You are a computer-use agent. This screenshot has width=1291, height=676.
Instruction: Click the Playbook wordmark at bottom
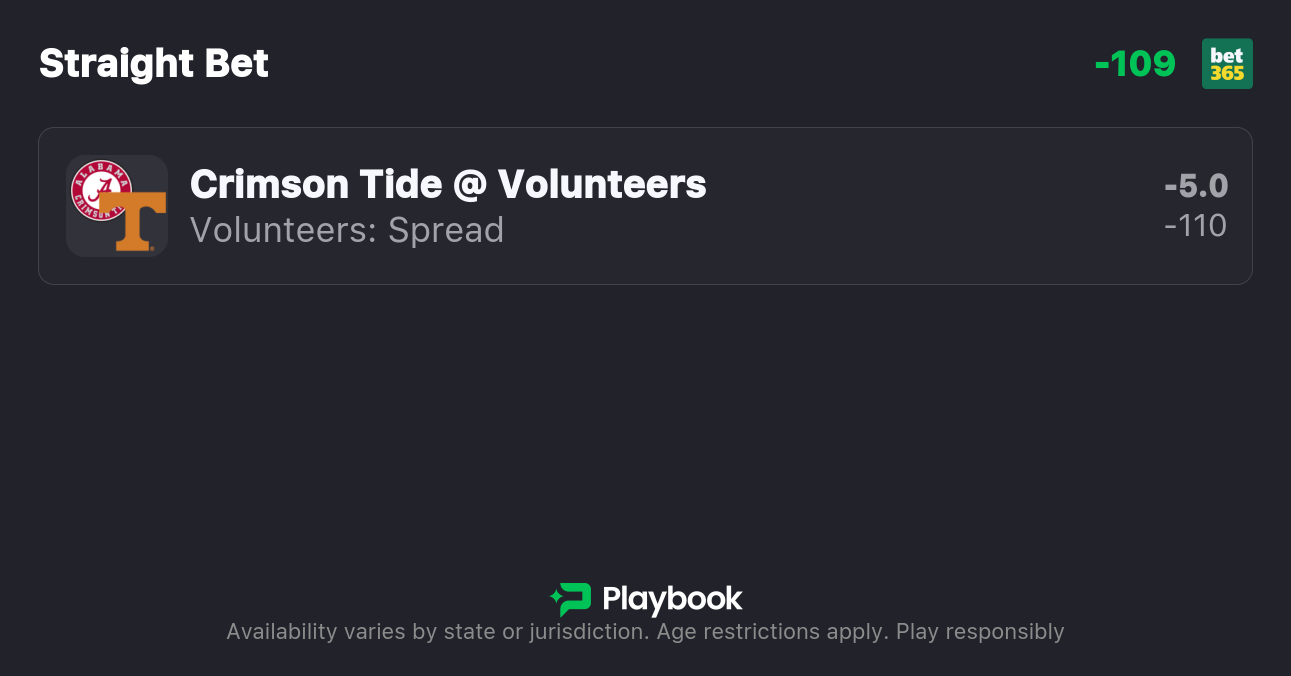click(x=672, y=599)
